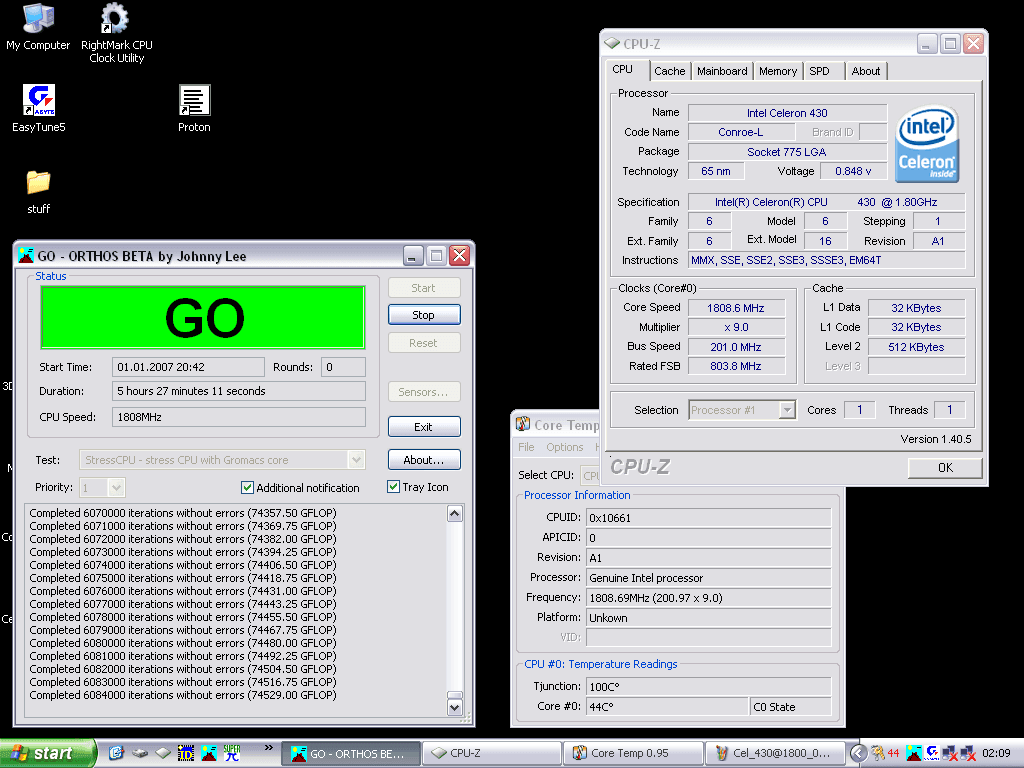Click the green GO status panel

(x=202, y=317)
